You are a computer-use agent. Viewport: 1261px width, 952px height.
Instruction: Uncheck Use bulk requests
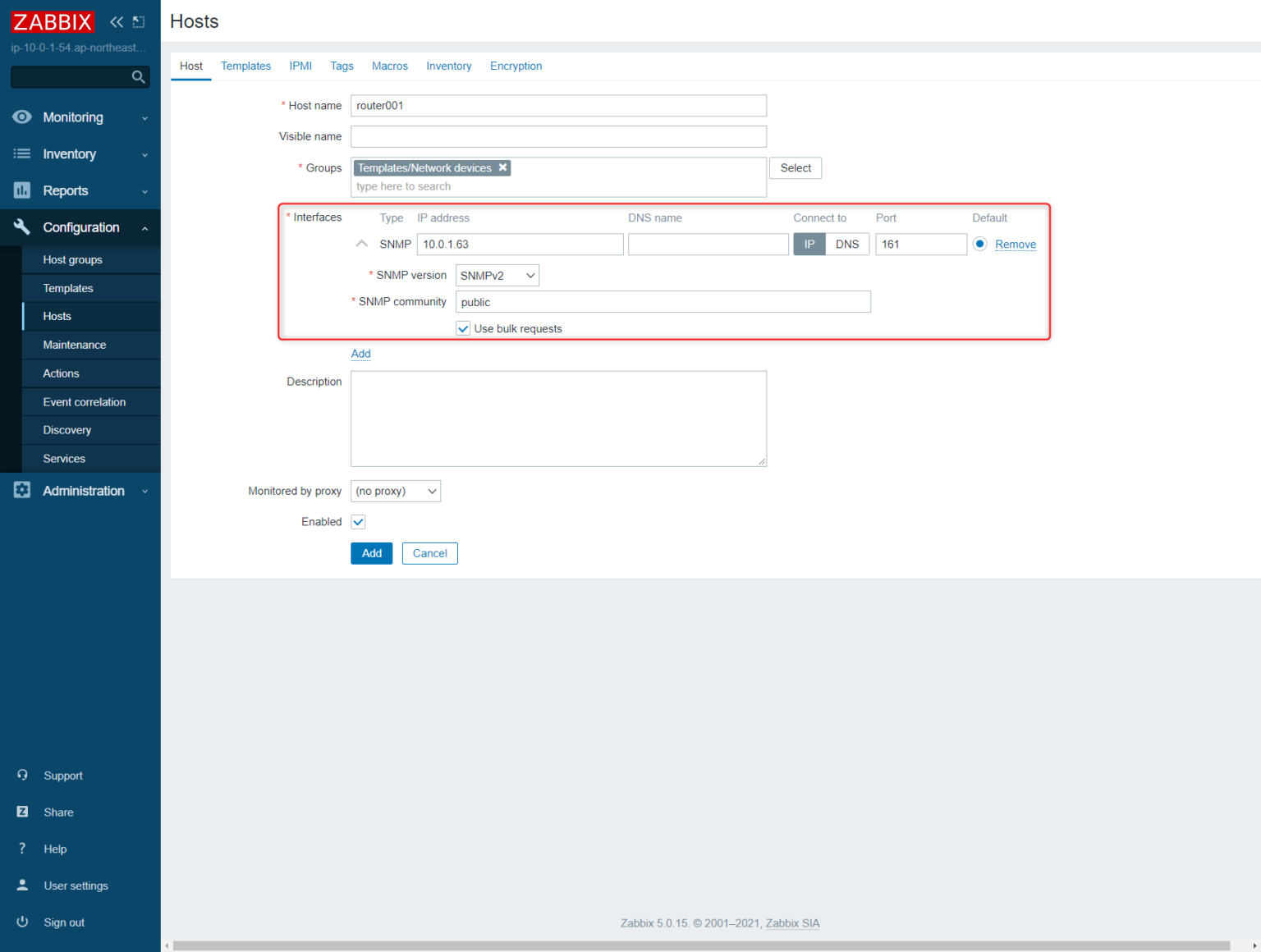coord(462,328)
